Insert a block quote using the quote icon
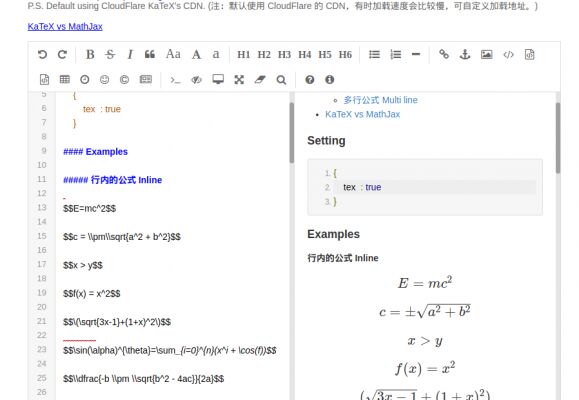579x400 pixels. pos(150,55)
